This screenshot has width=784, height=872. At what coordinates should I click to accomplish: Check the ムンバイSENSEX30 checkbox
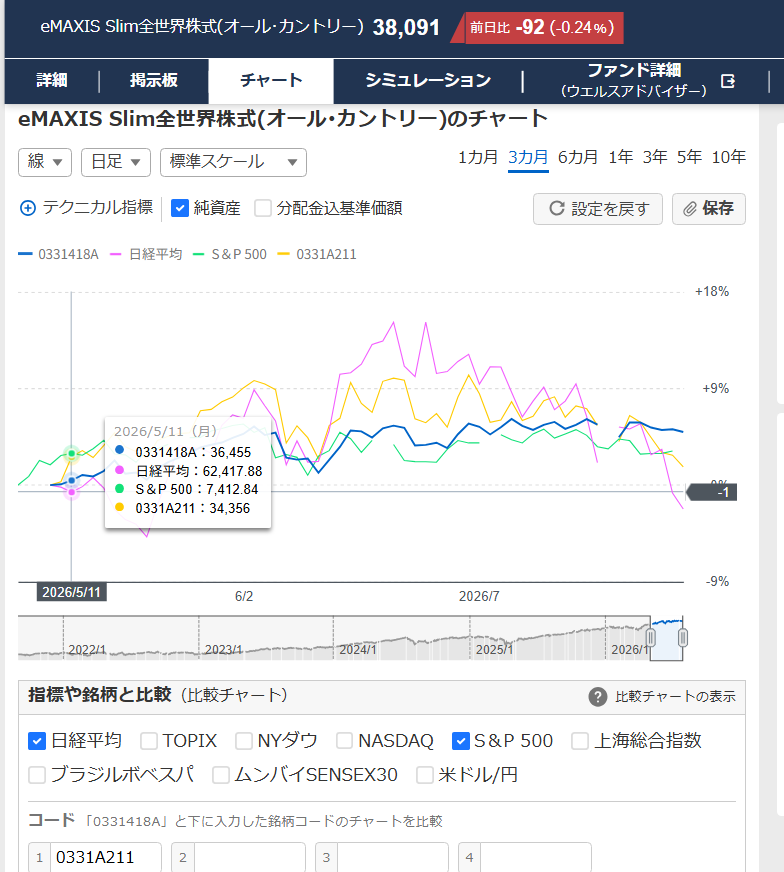tap(221, 775)
